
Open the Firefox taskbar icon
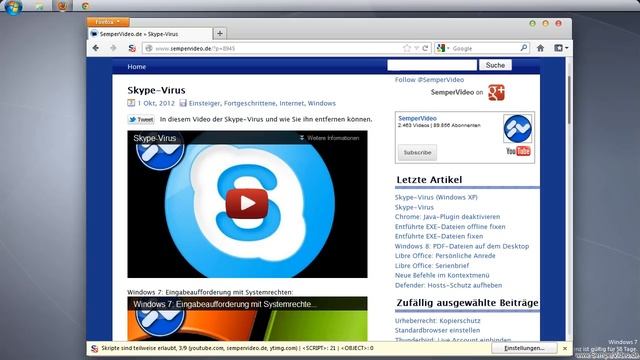click(62, 6)
